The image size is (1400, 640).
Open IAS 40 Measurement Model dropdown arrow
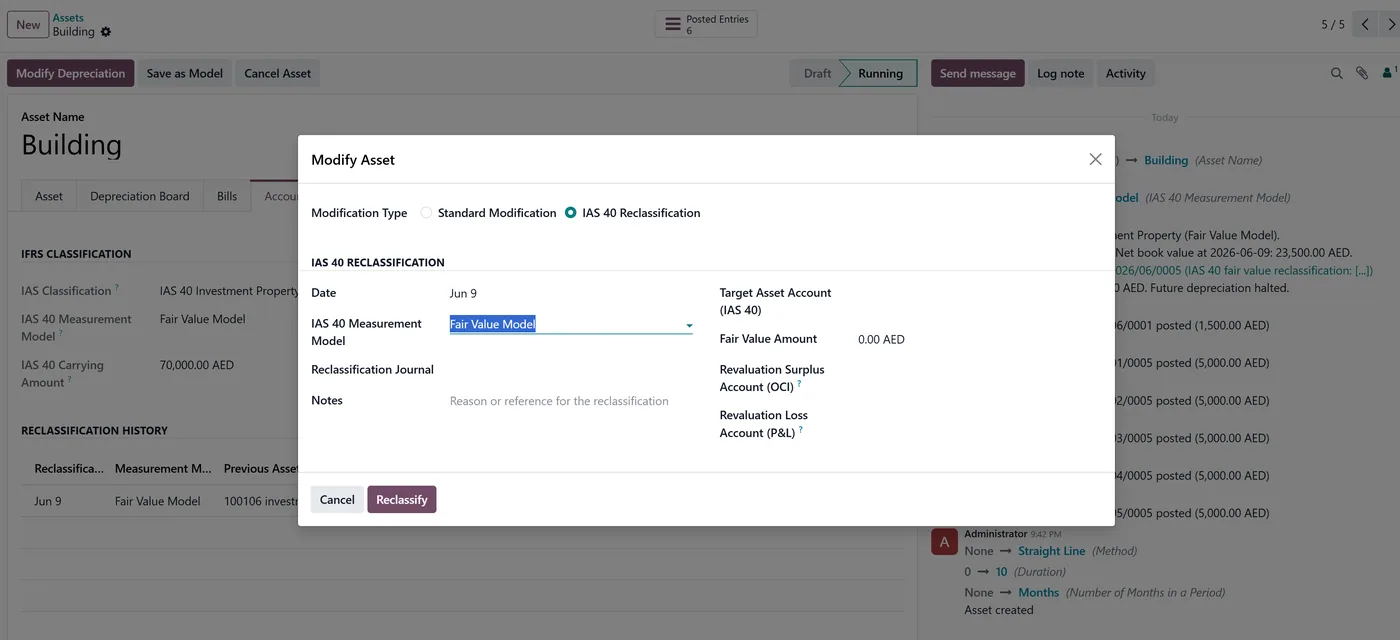pos(689,325)
